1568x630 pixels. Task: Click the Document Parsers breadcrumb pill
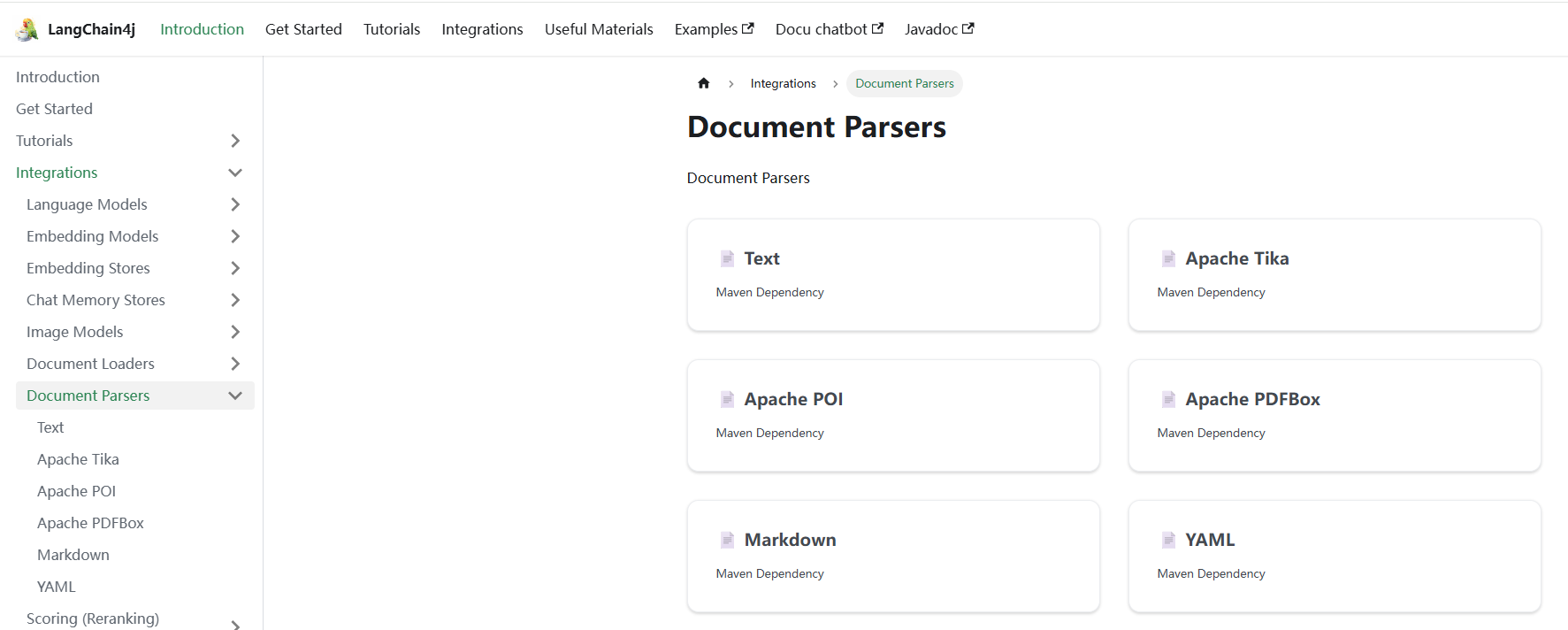point(904,83)
